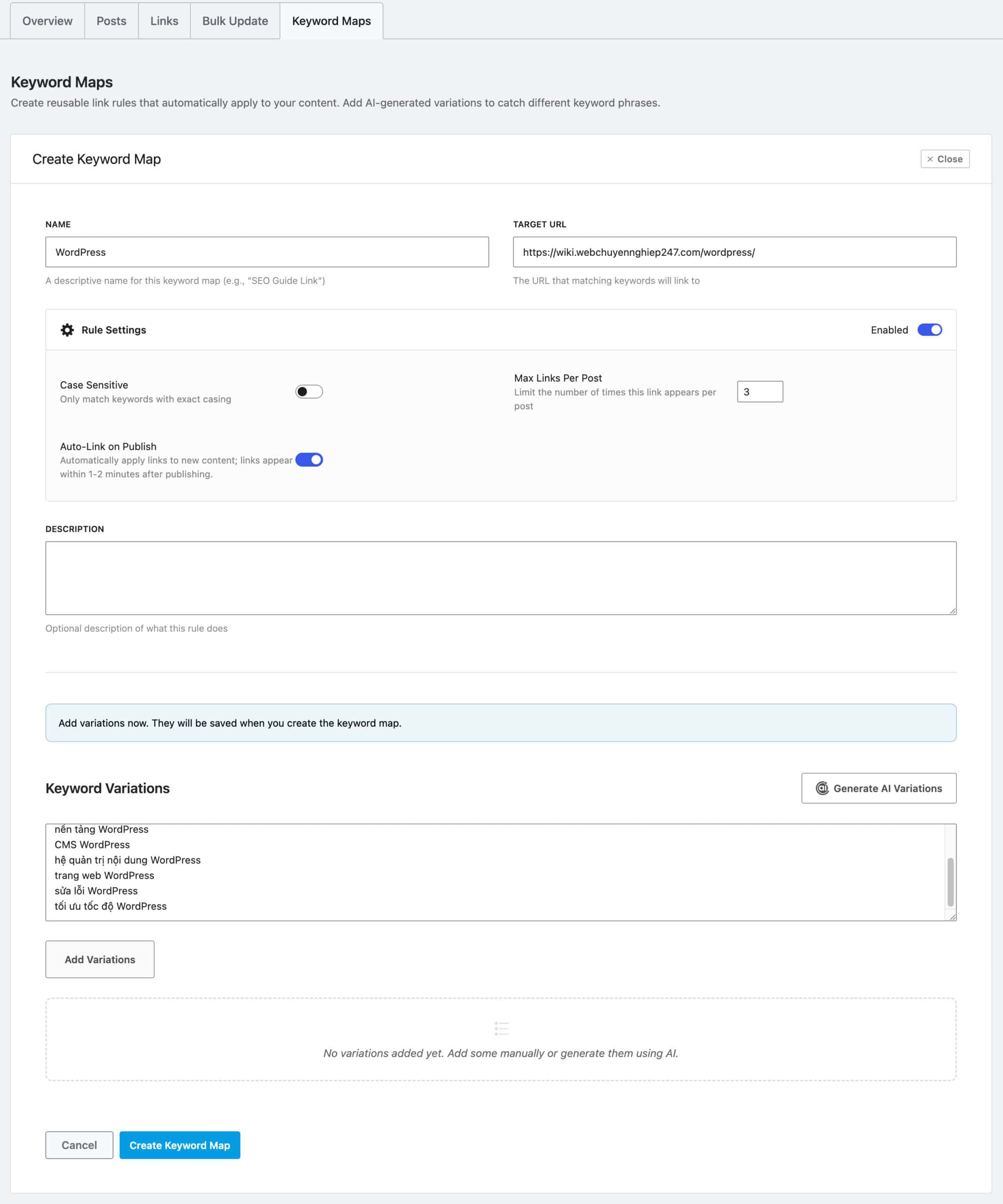Focus the Max Links Per Post field
Screen dimensions: 1003x1204
click(x=759, y=392)
